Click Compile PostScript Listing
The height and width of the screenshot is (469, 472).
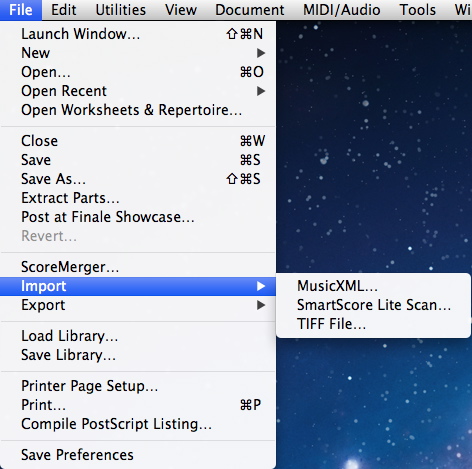[x=138, y=424]
